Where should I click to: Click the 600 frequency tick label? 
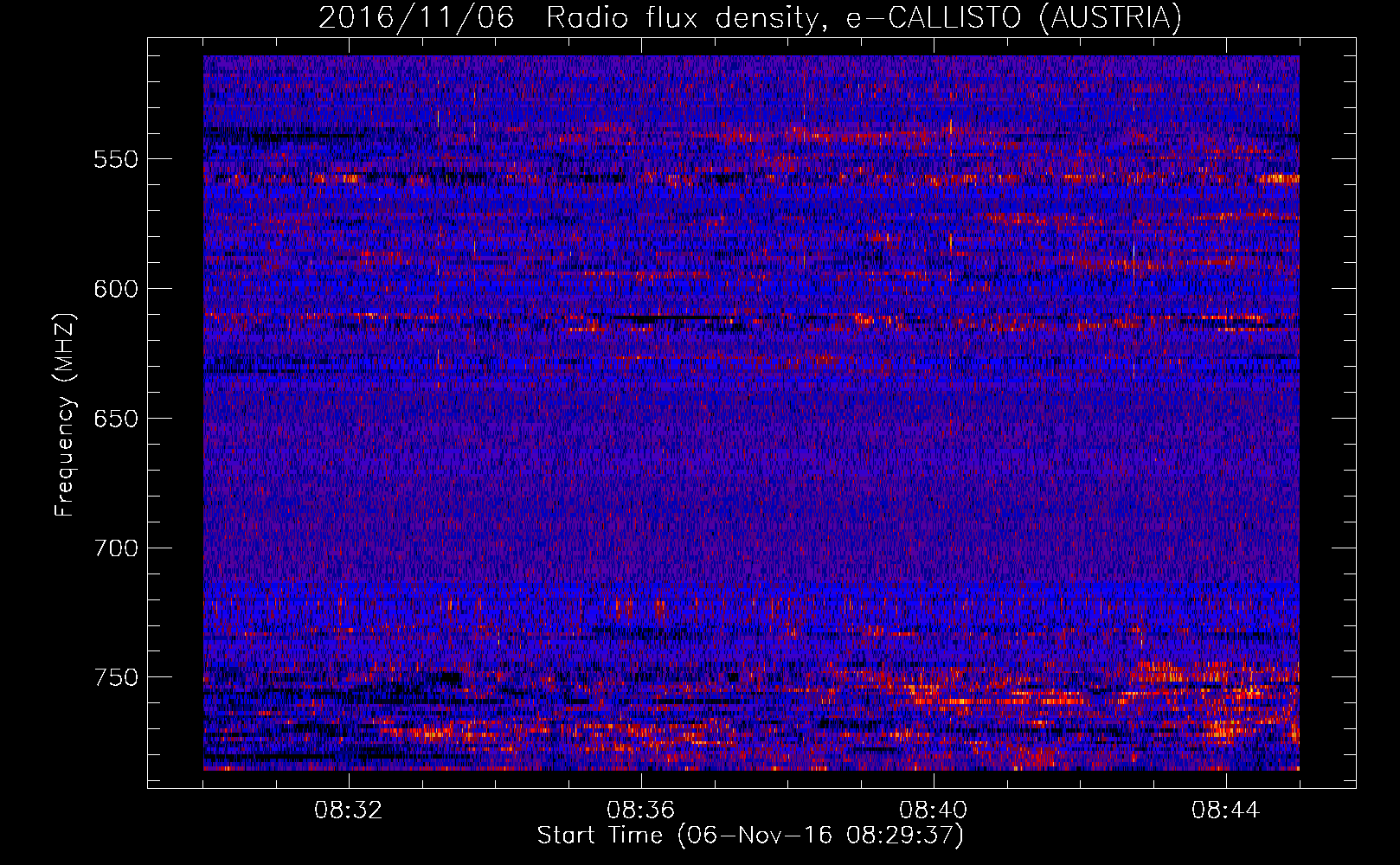click(116, 289)
